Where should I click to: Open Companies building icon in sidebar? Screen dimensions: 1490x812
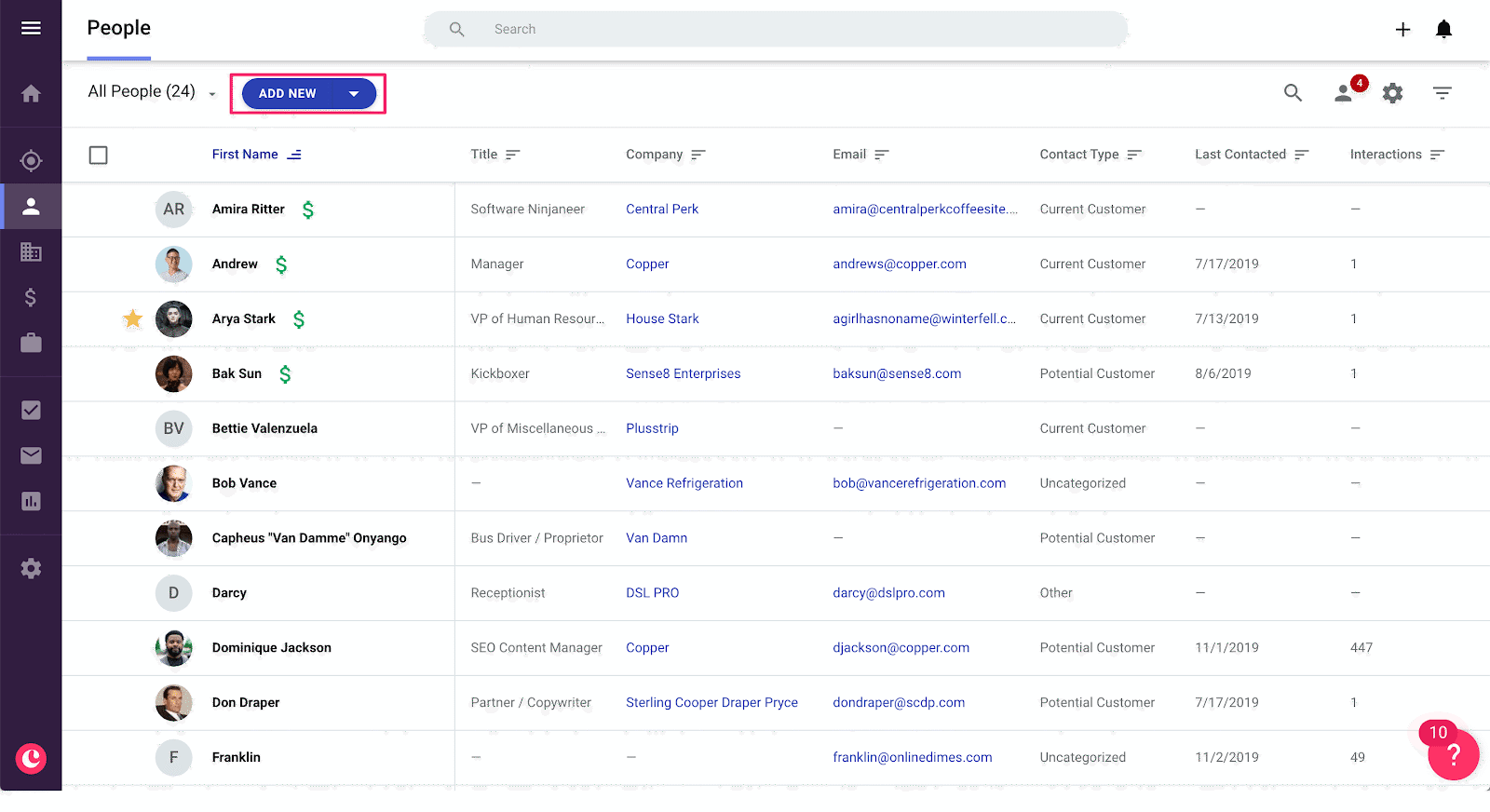[31, 251]
